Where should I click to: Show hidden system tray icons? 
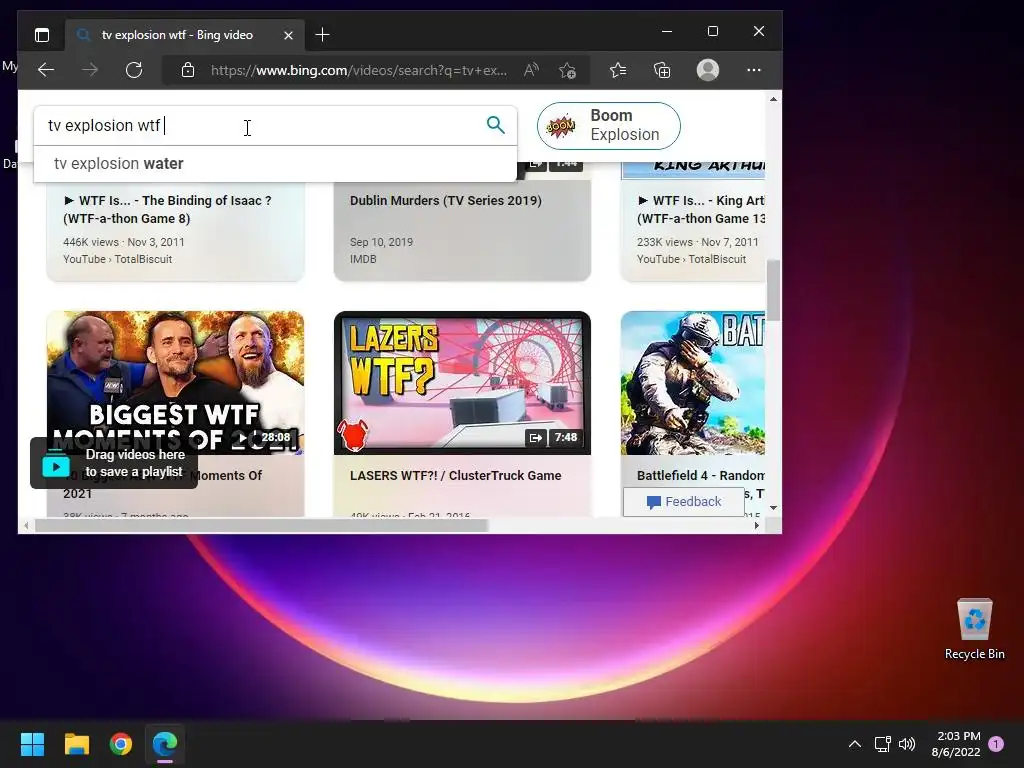(854, 744)
